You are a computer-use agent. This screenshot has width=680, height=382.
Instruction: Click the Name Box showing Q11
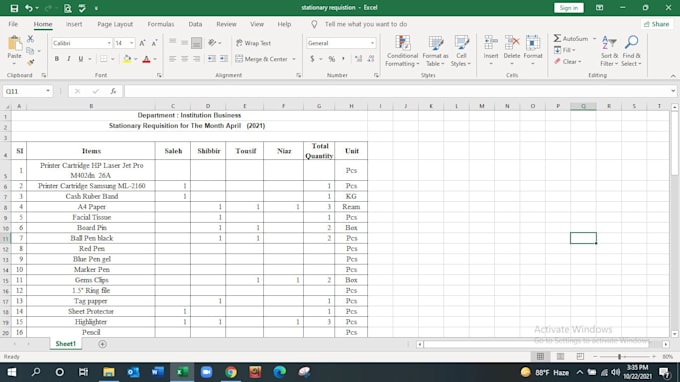tap(27, 91)
